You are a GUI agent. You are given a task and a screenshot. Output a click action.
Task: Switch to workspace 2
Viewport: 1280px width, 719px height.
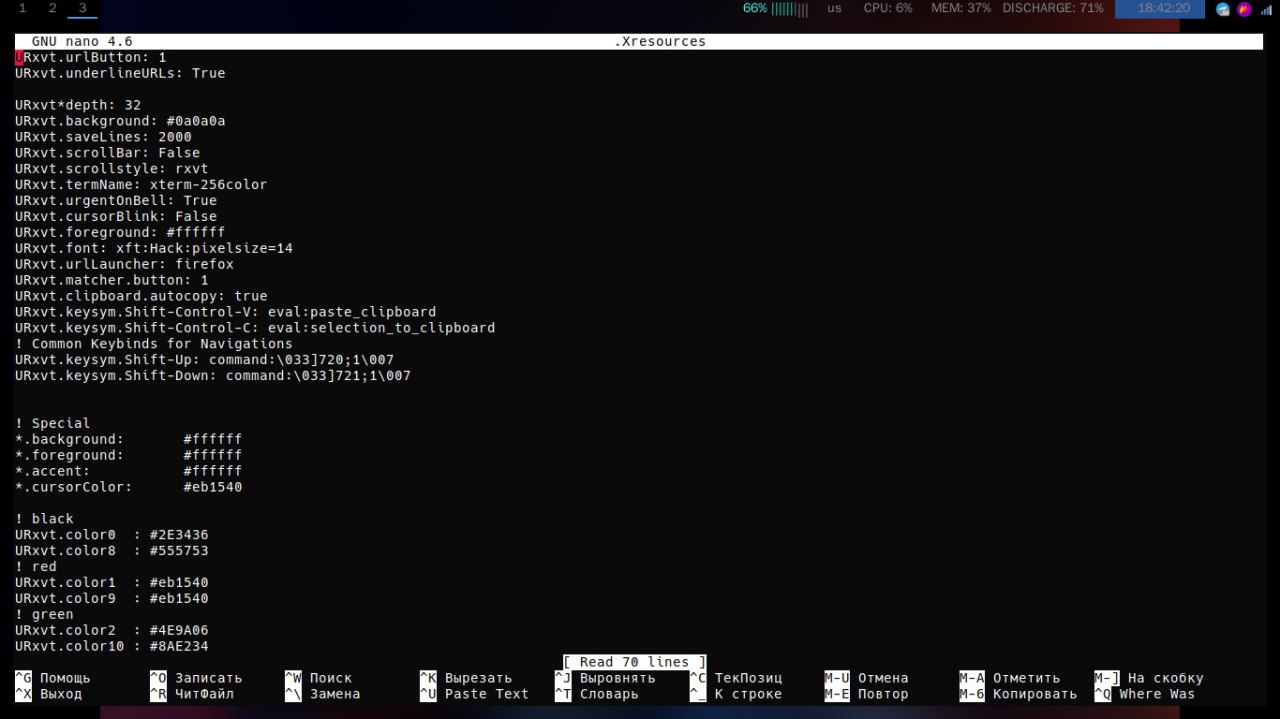52,8
